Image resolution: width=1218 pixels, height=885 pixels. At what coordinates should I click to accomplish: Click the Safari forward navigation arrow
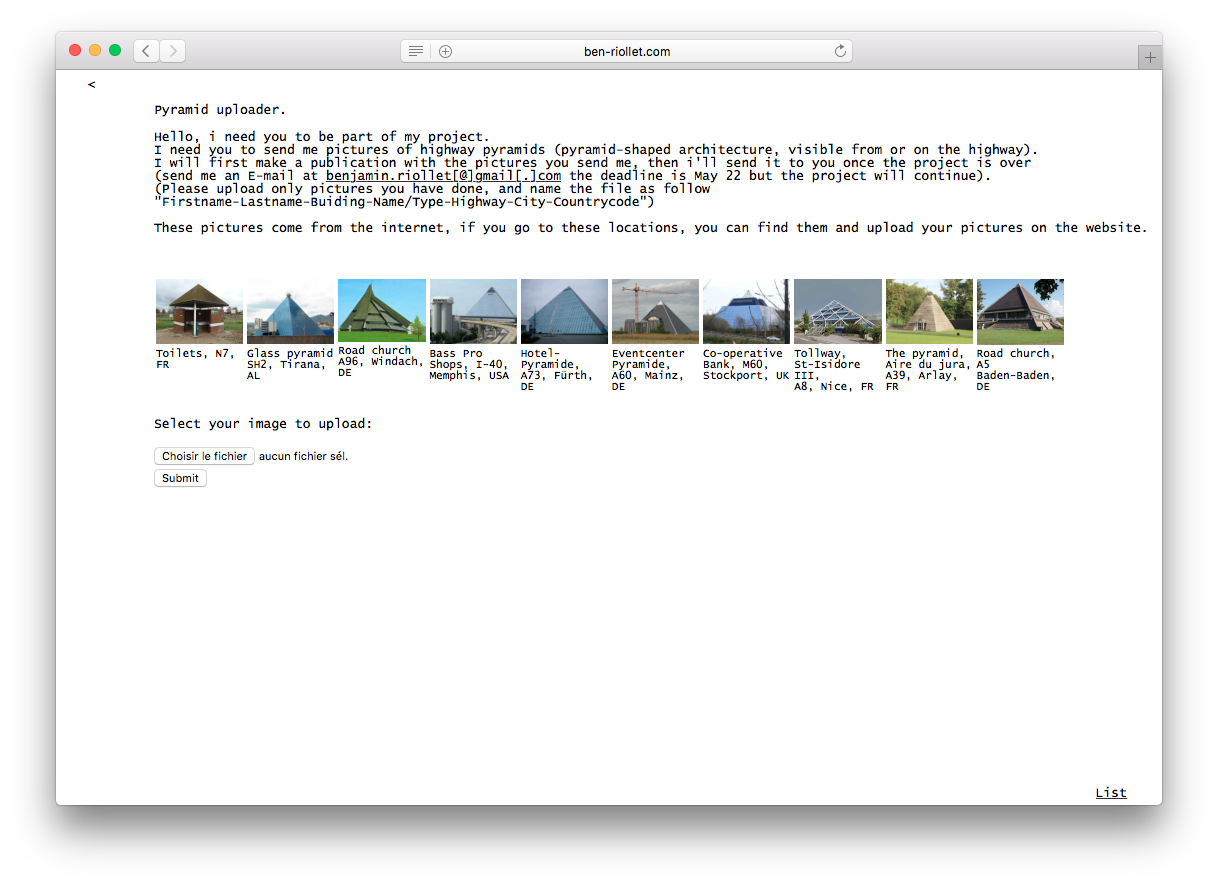pos(172,51)
